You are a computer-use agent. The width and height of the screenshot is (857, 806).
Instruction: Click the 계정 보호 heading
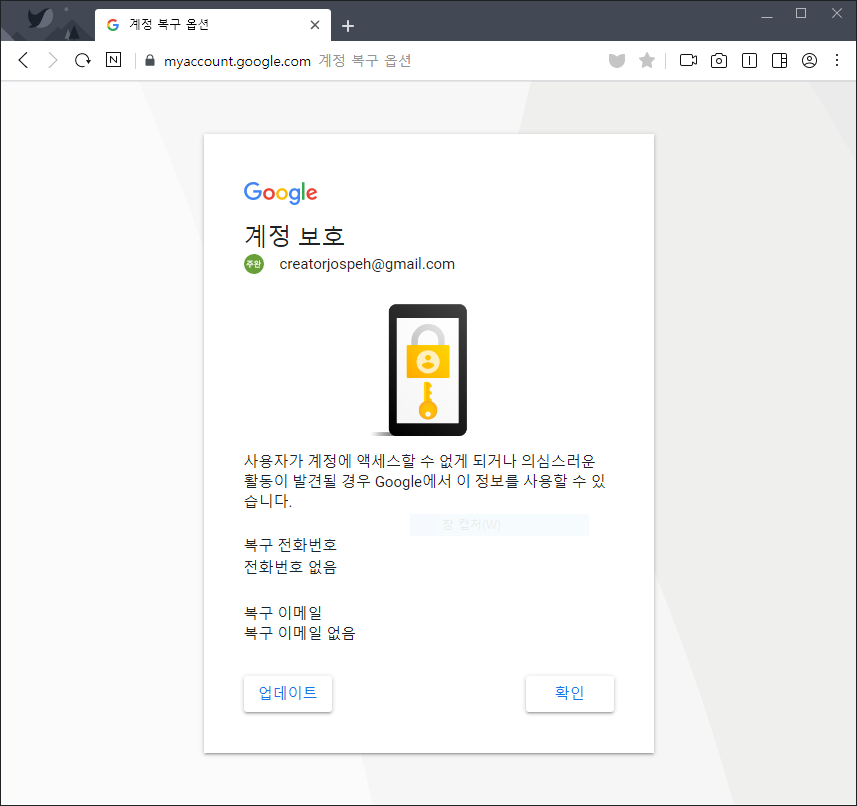(294, 236)
